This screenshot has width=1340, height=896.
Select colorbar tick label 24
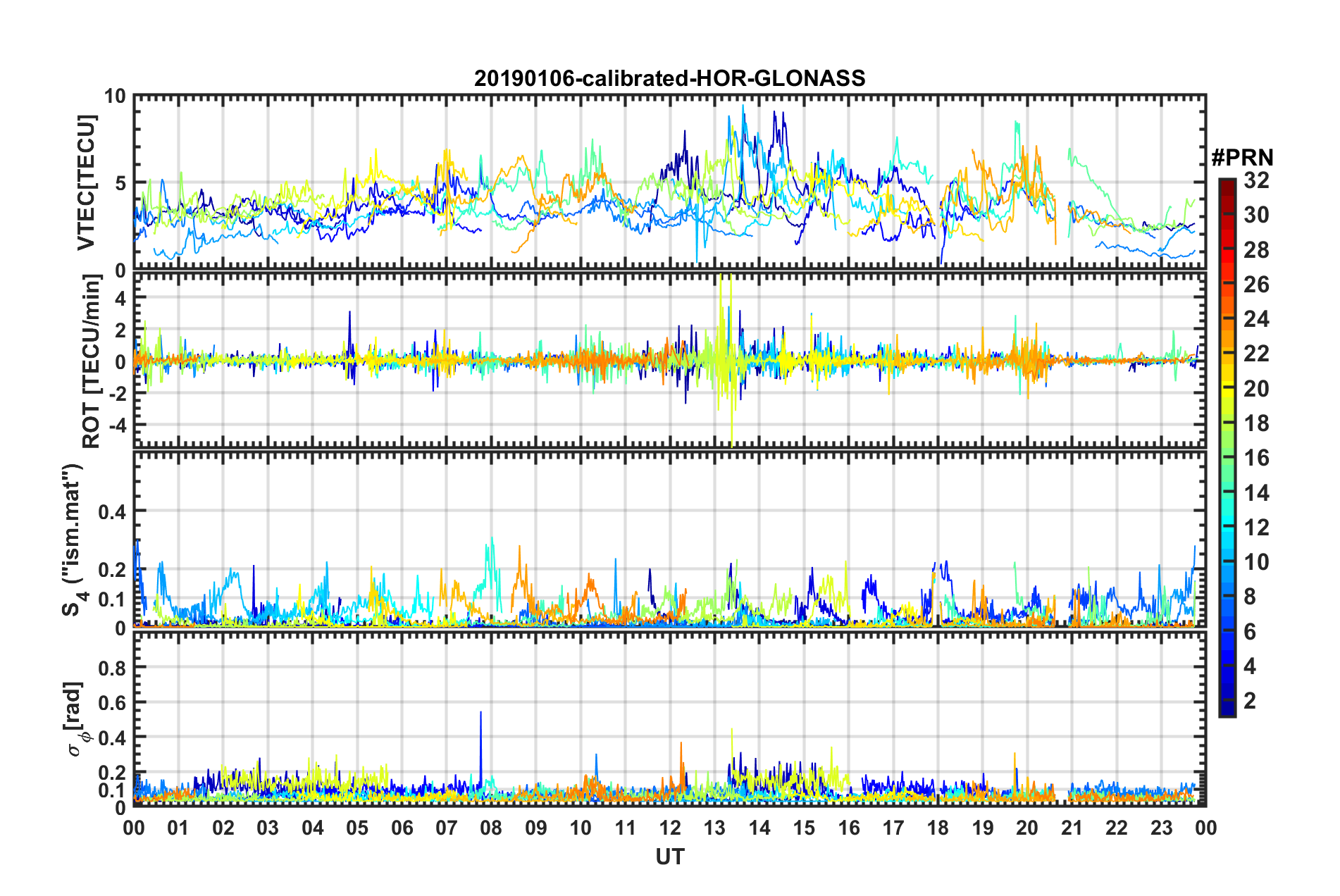pyautogui.click(x=1256, y=319)
